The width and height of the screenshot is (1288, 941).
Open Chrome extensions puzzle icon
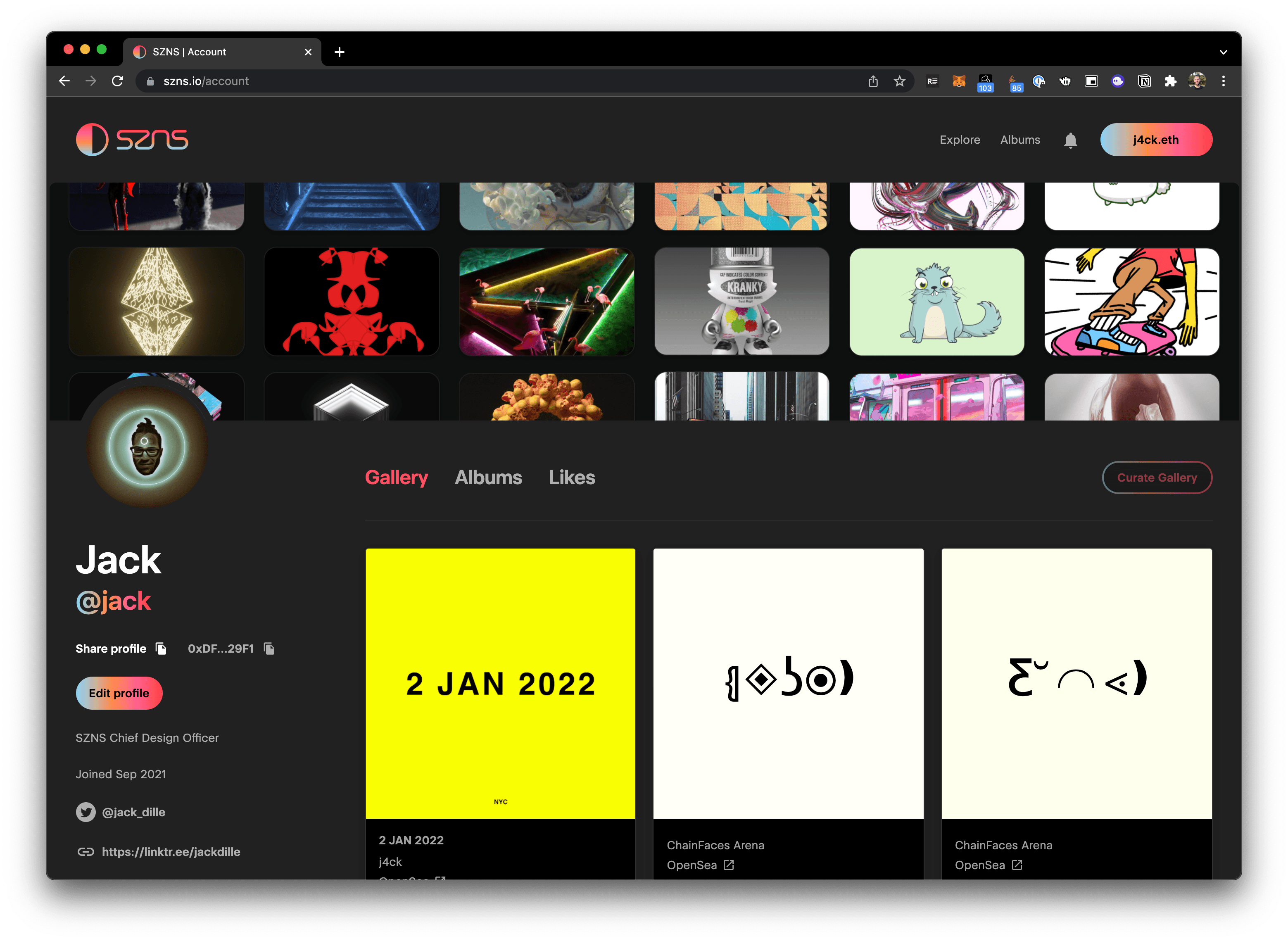point(1170,81)
